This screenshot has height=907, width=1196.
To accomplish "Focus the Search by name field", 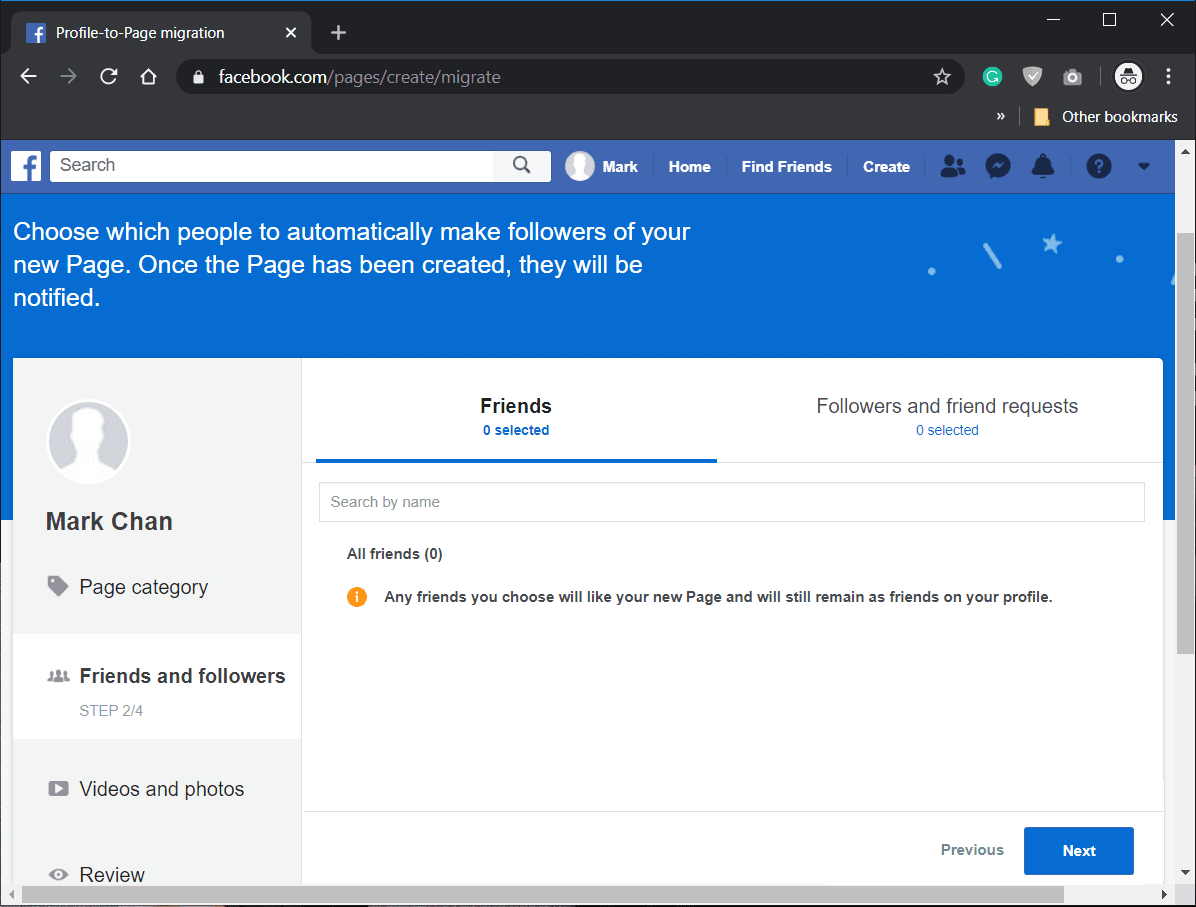I will (x=731, y=502).
